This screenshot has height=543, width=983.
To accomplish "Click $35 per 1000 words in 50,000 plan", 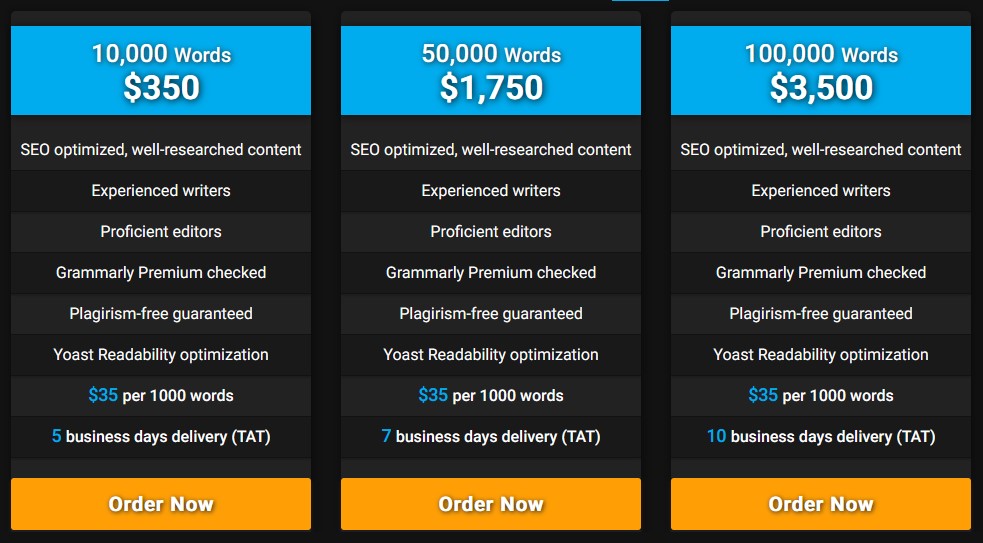I will pos(491,396).
